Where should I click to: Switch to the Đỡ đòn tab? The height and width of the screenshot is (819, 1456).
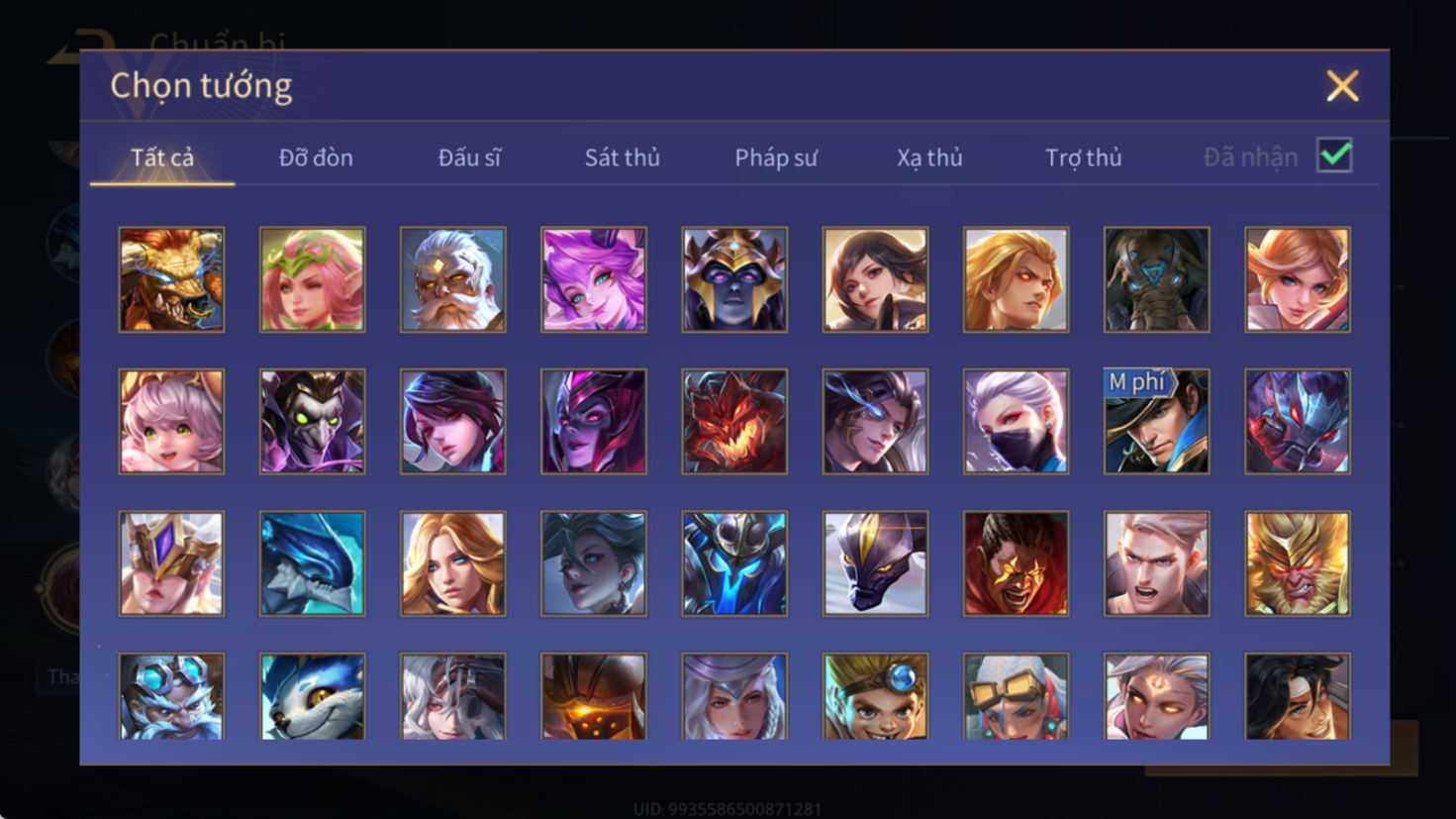click(x=316, y=157)
